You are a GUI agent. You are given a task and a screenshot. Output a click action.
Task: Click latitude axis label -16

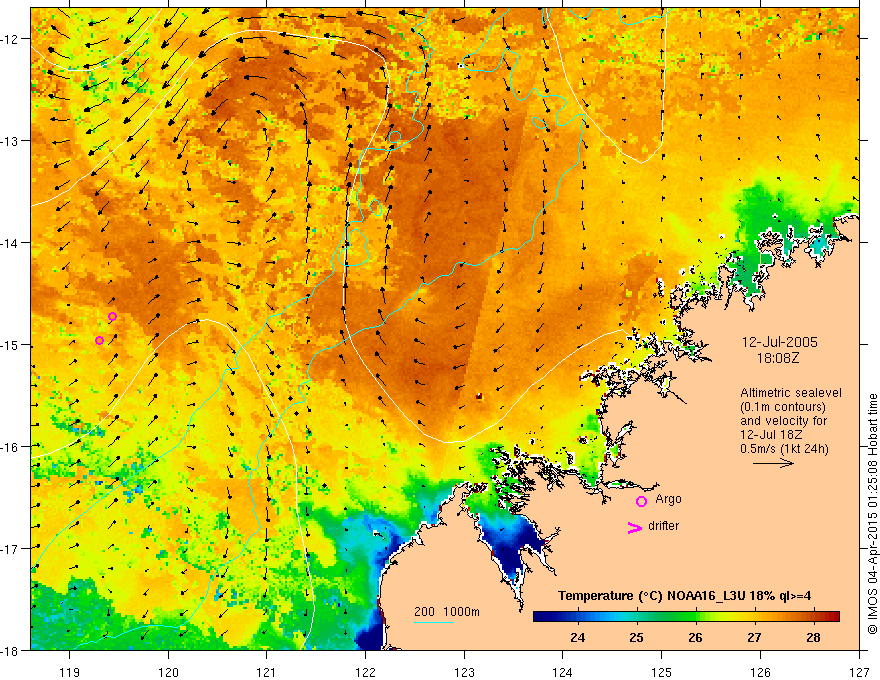tap(10, 447)
